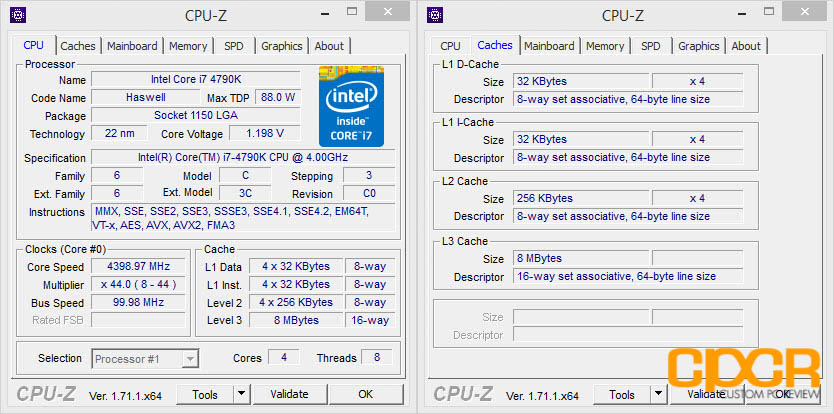Click the Threads count value '8'
This screenshot has width=834, height=414.
point(377,357)
